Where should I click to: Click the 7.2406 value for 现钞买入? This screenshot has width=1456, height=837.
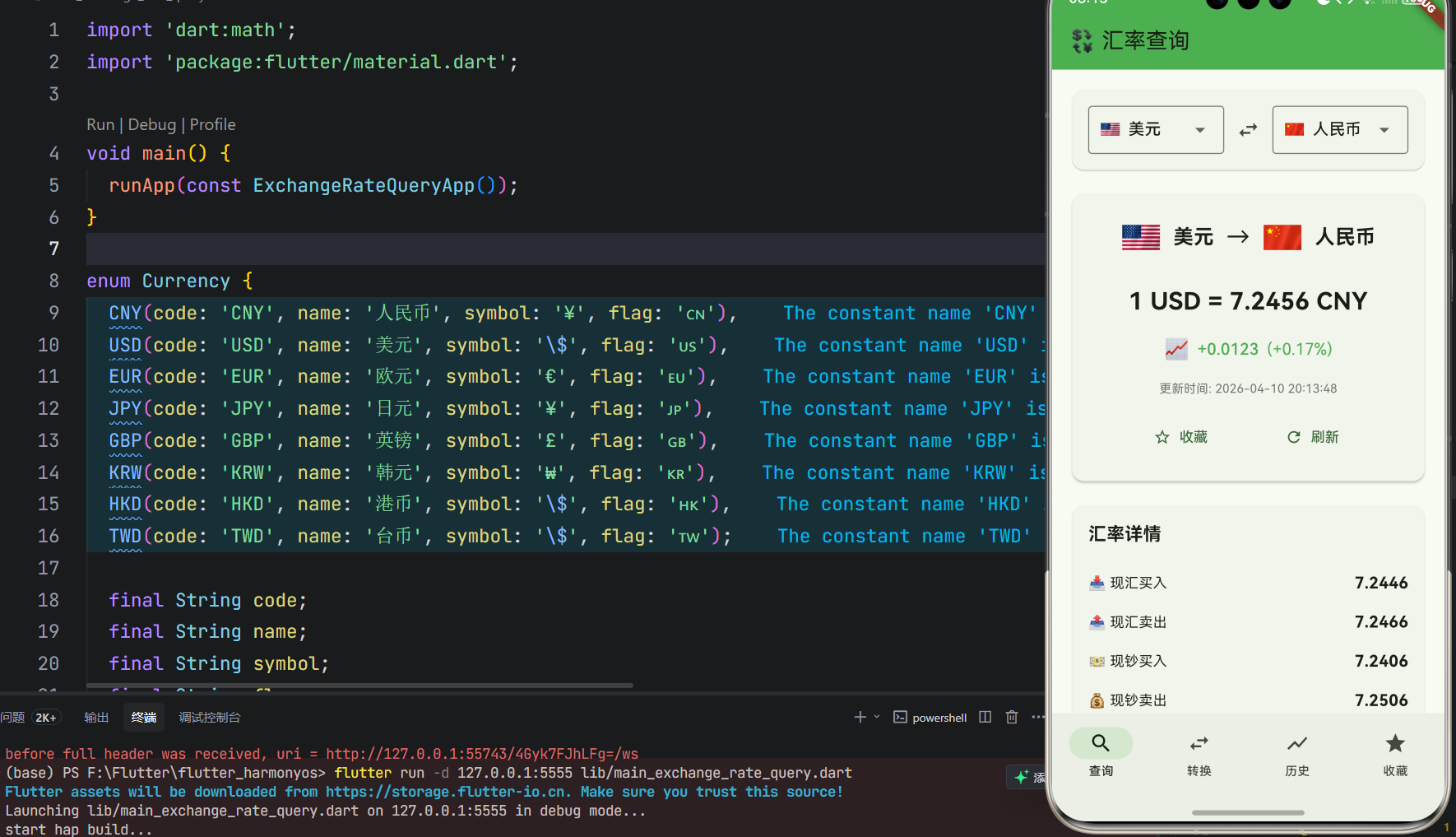coord(1381,661)
